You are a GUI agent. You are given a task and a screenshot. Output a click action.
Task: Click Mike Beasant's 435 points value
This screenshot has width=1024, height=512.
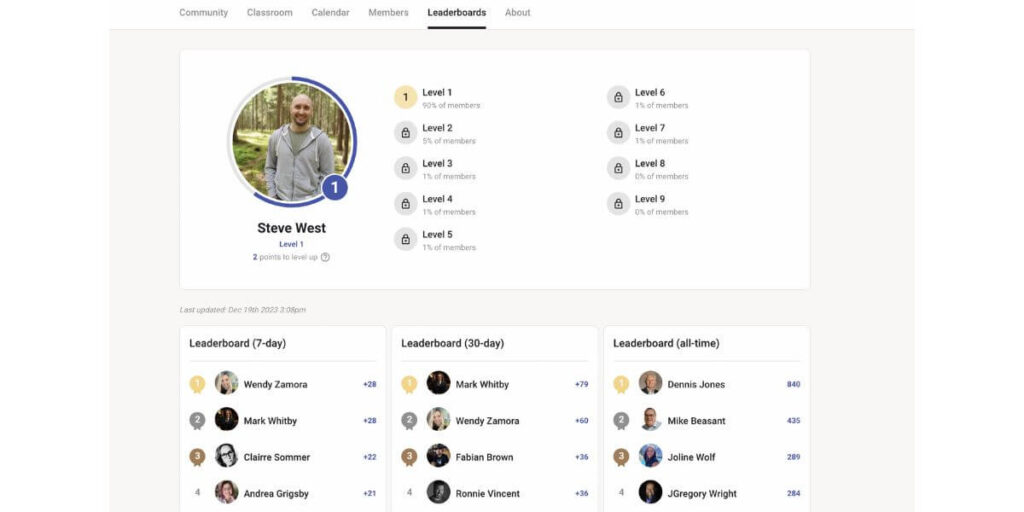click(x=793, y=421)
